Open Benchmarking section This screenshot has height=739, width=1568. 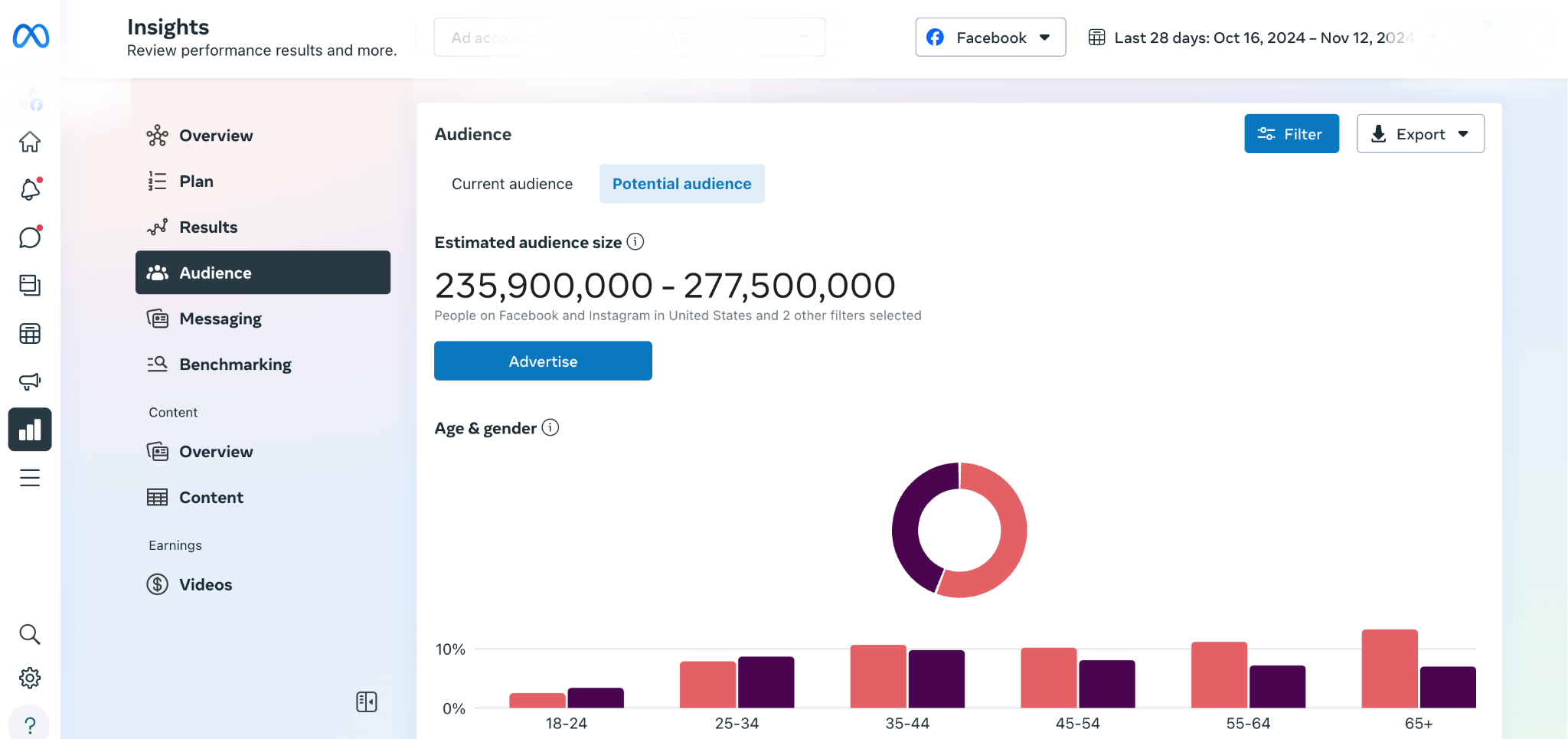pos(263,365)
